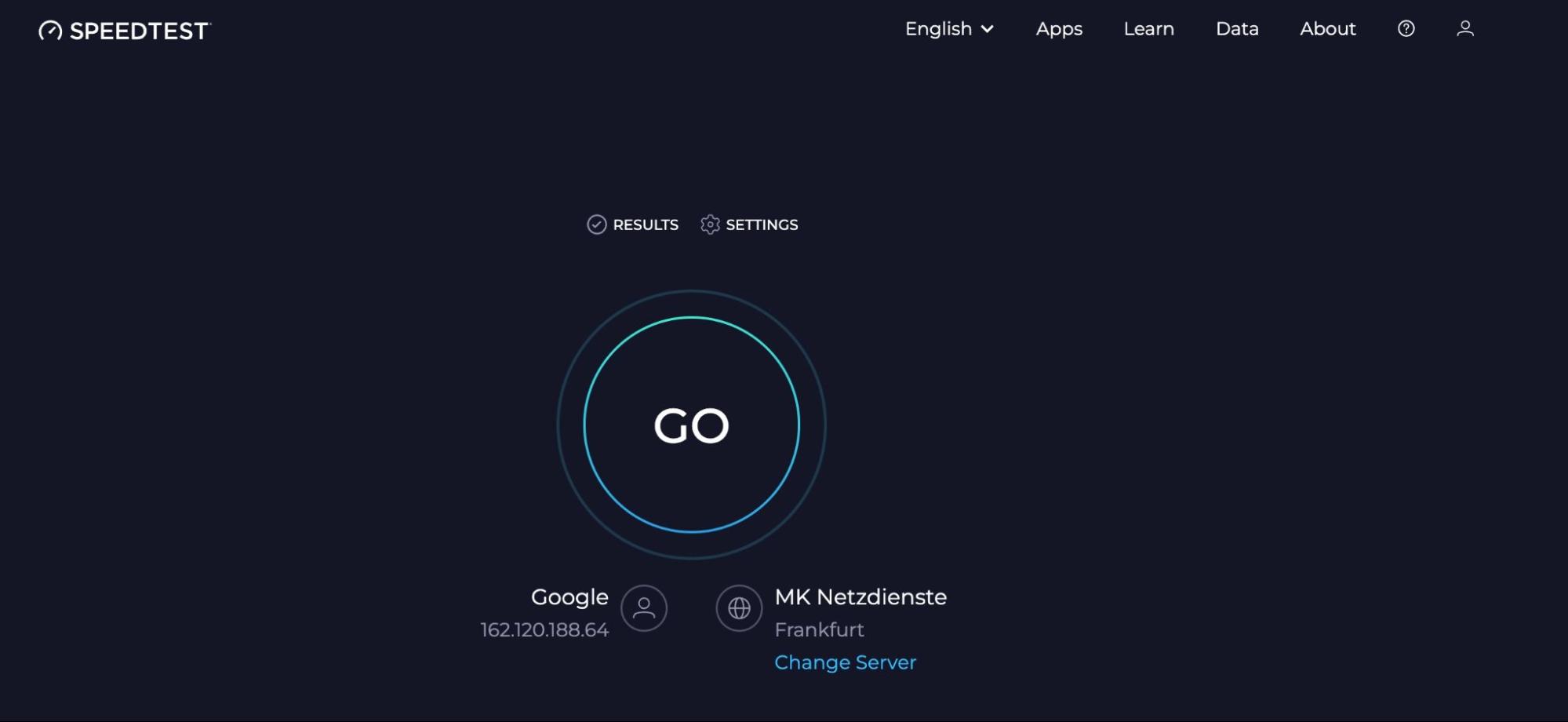Image resolution: width=1568 pixels, height=722 pixels.
Task: Switch to the RESULTS view
Action: pos(646,224)
